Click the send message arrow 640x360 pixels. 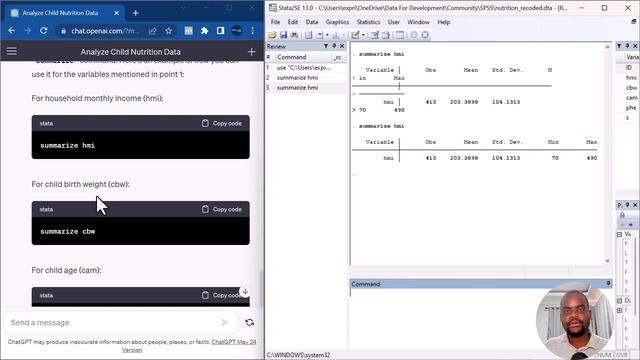(224, 322)
